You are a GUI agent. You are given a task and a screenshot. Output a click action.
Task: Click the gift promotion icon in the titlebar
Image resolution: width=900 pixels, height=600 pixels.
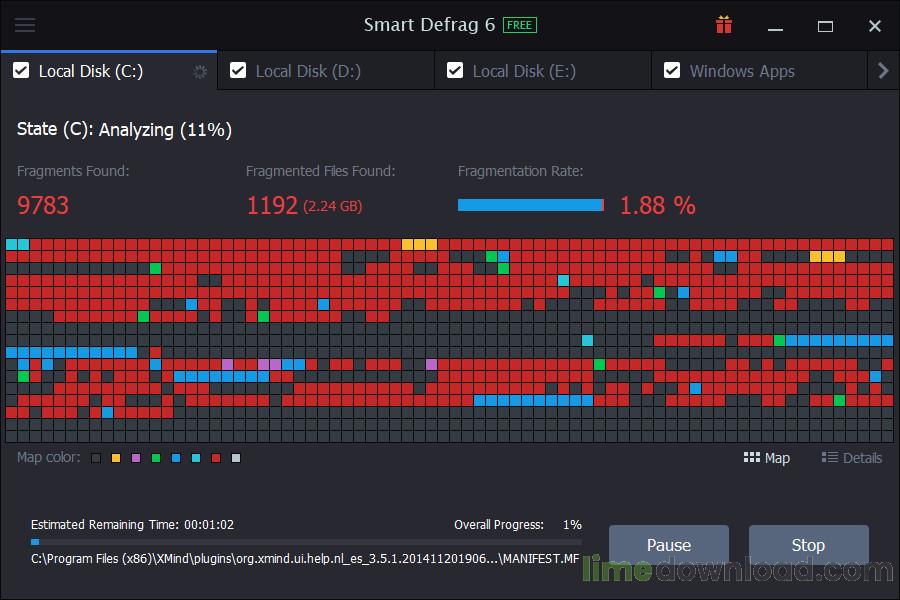click(723, 25)
